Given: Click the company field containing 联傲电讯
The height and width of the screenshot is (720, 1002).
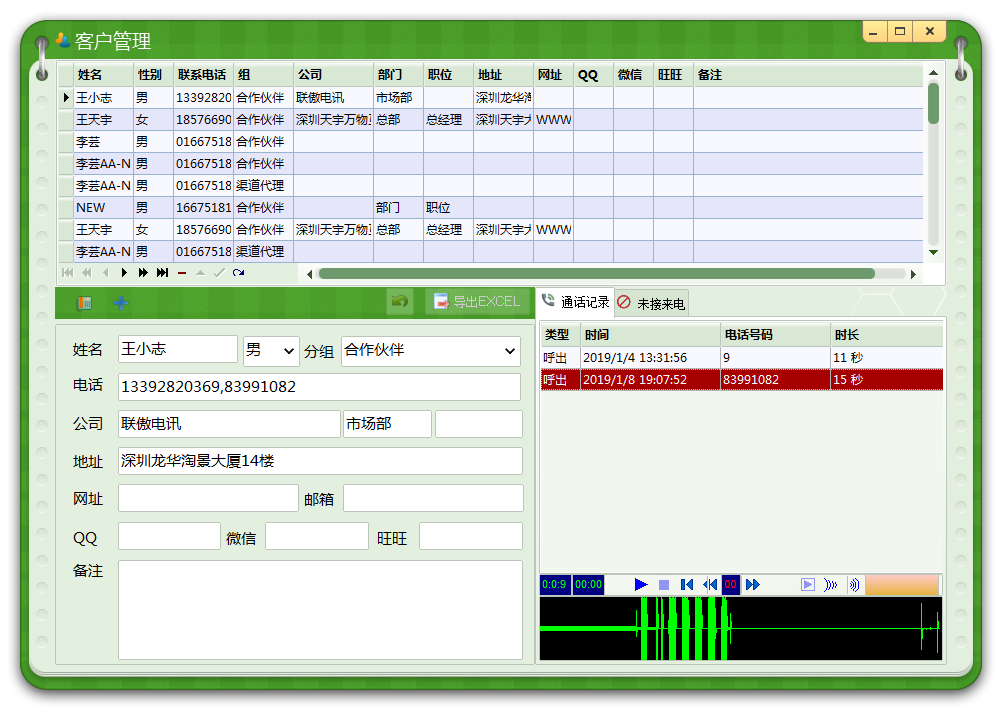Looking at the screenshot, I should pyautogui.click(x=229, y=424).
